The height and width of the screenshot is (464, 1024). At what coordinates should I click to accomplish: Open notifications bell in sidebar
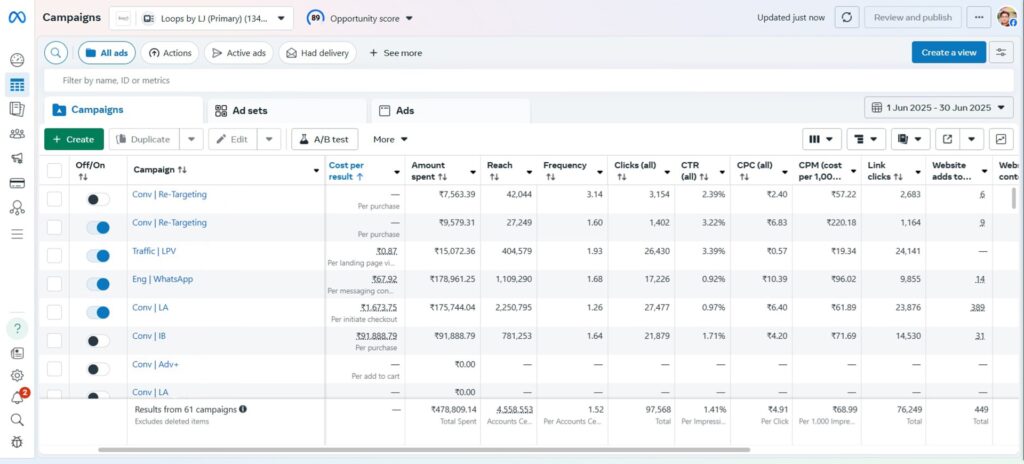tap(17, 398)
